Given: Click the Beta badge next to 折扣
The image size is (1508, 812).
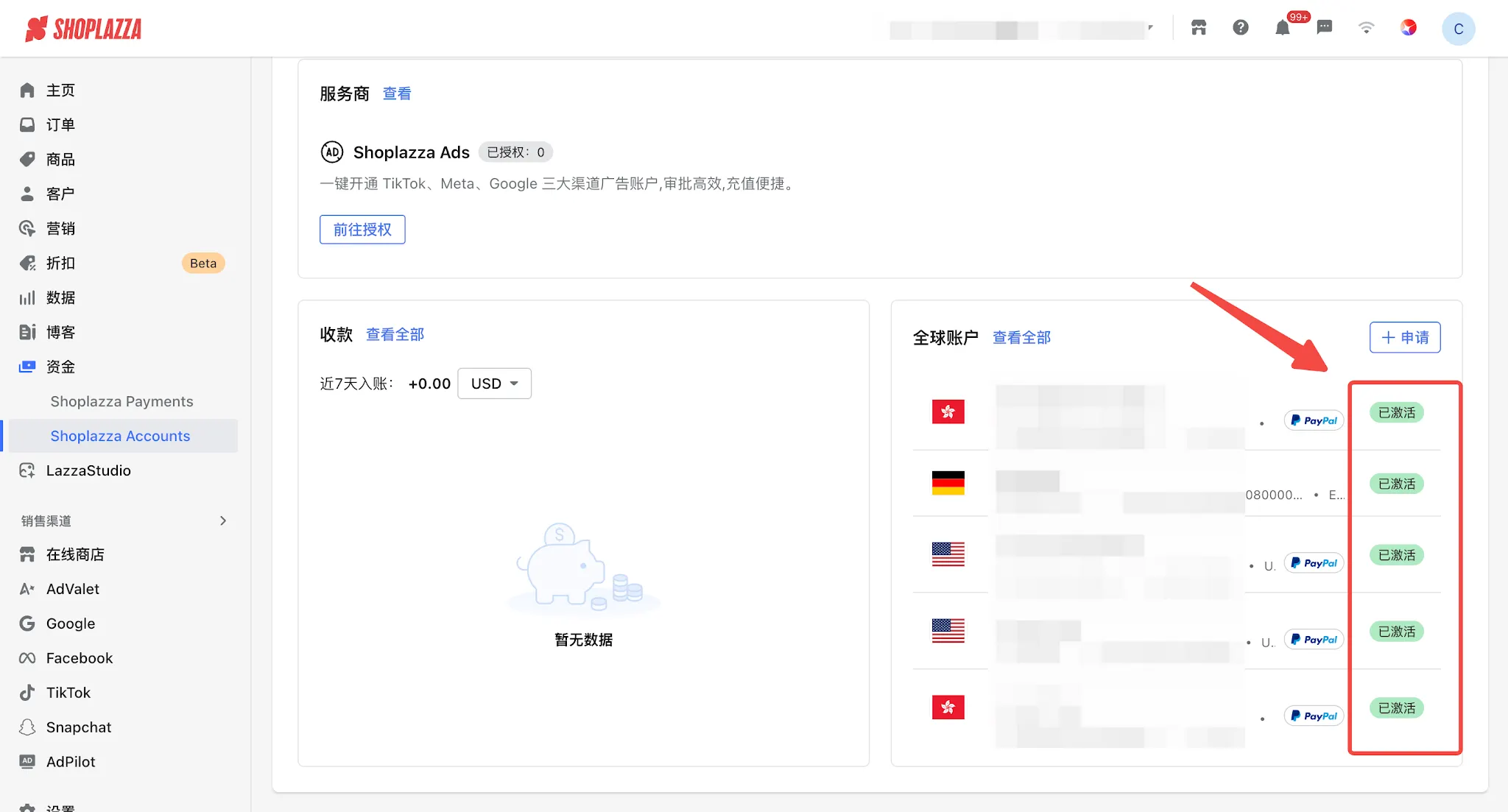Looking at the screenshot, I should (203, 263).
